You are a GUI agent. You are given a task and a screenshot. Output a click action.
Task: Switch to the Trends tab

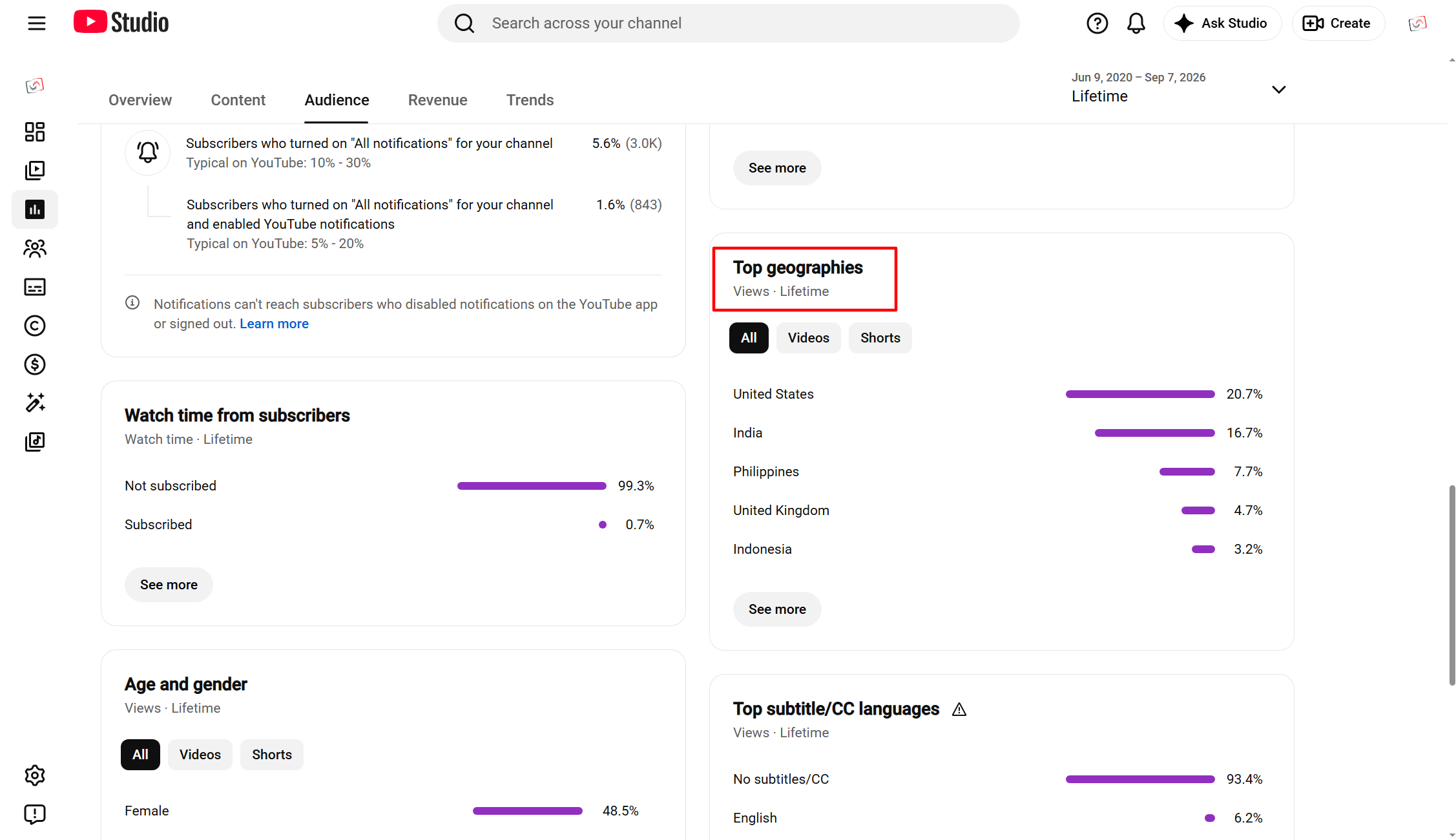point(530,100)
